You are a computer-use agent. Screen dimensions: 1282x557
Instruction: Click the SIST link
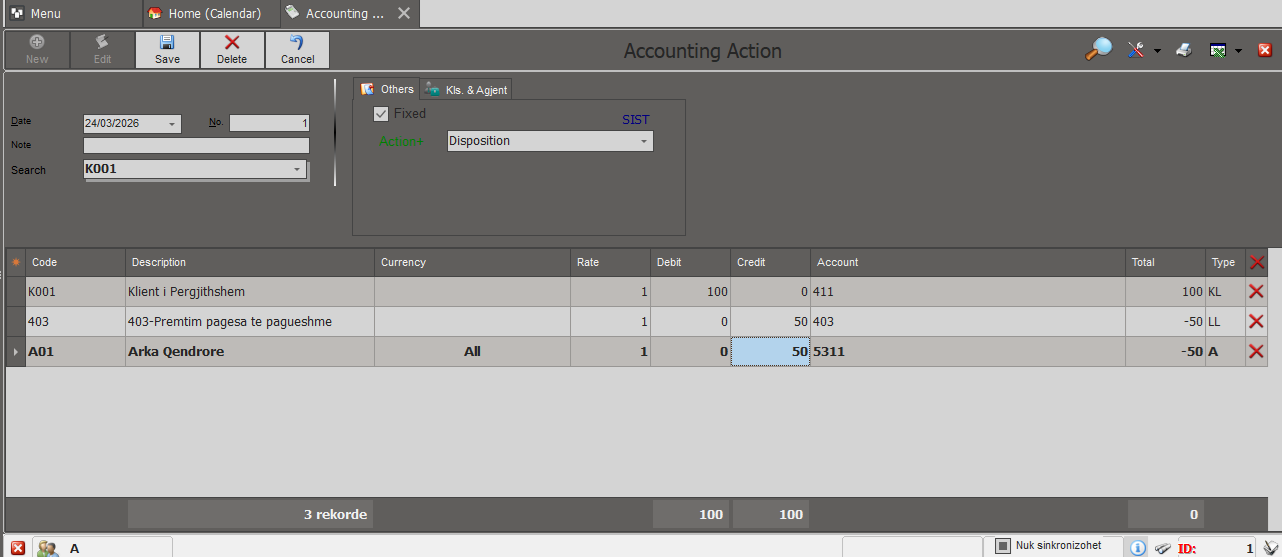tap(635, 120)
